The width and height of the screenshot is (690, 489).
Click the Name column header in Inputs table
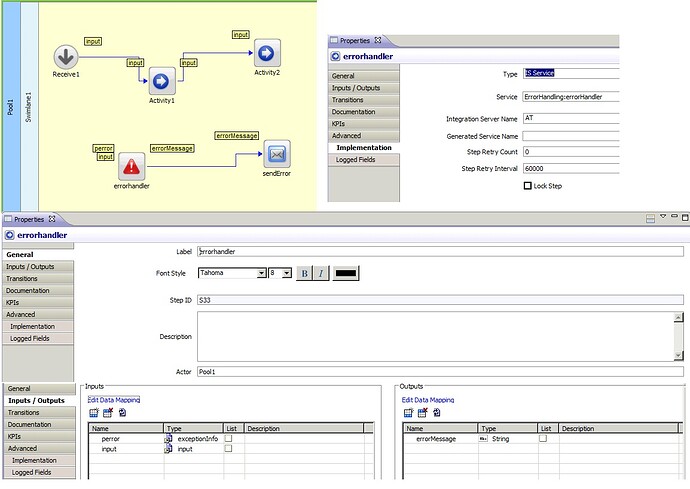click(126, 428)
